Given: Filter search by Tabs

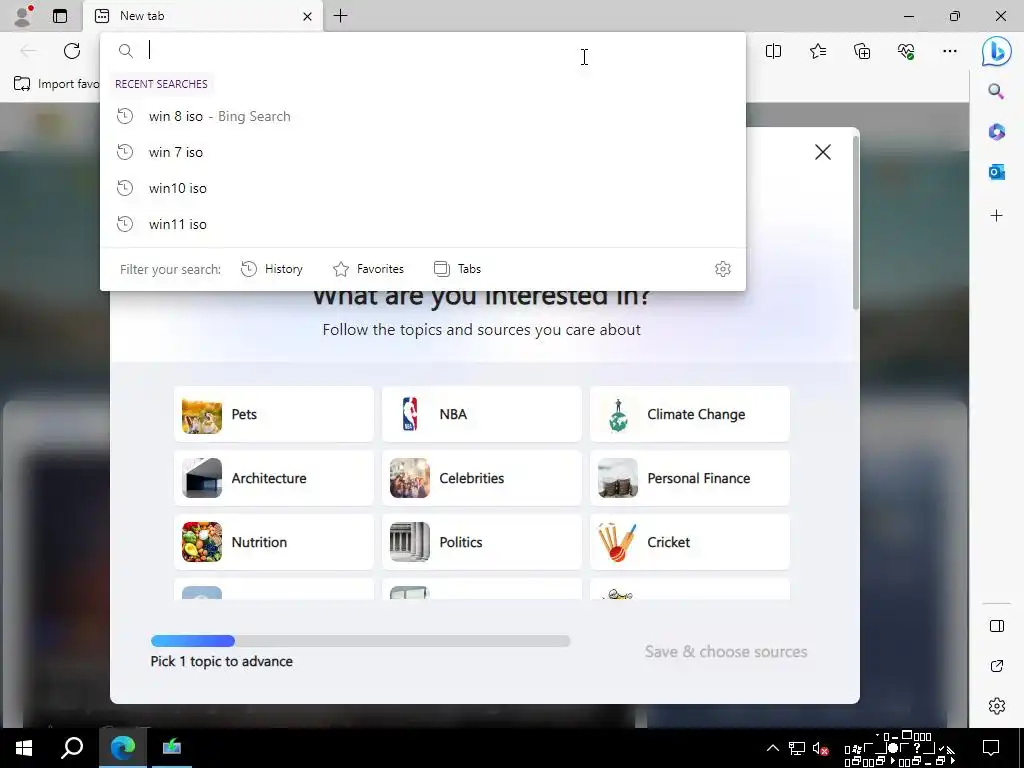Looking at the screenshot, I should click(457, 269).
